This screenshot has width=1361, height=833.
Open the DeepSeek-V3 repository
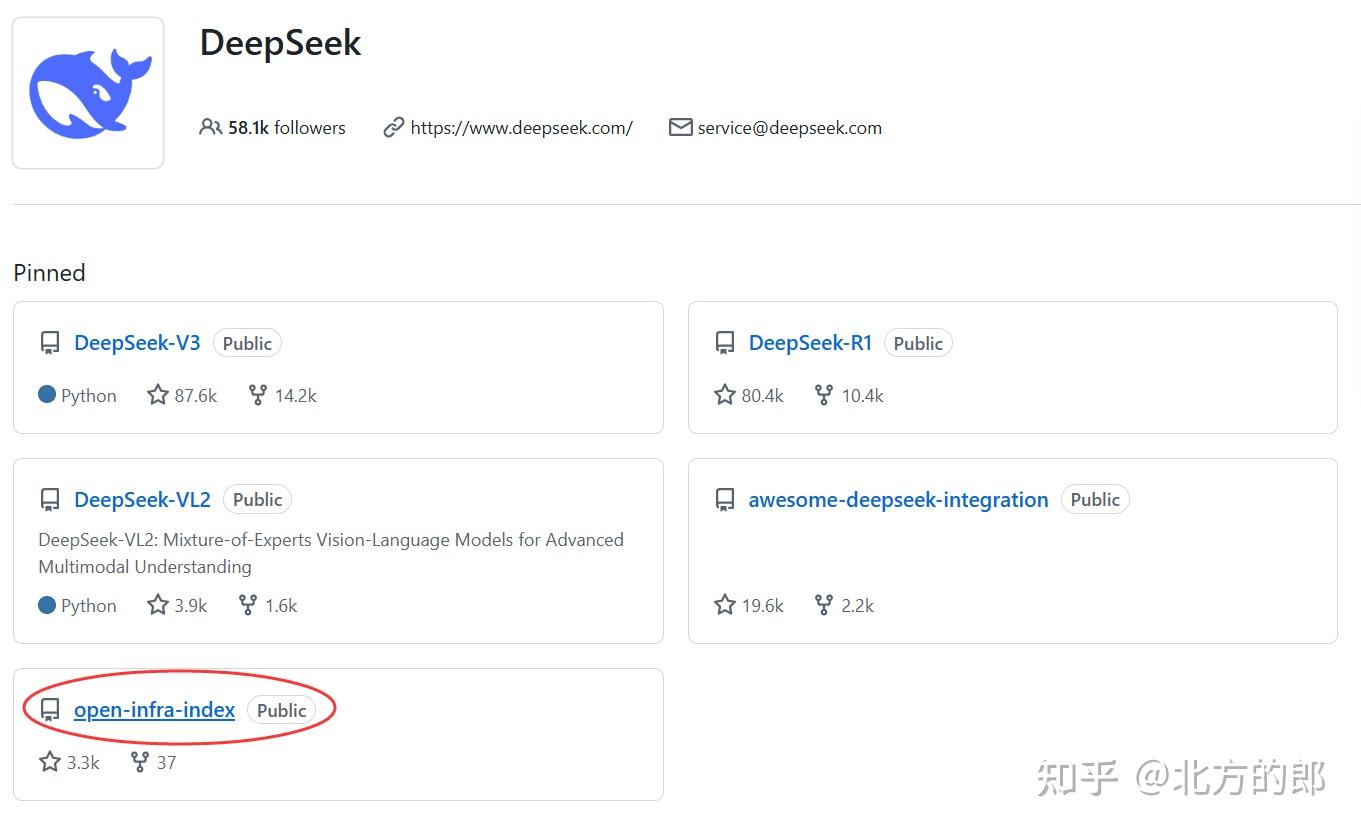[x=136, y=342]
